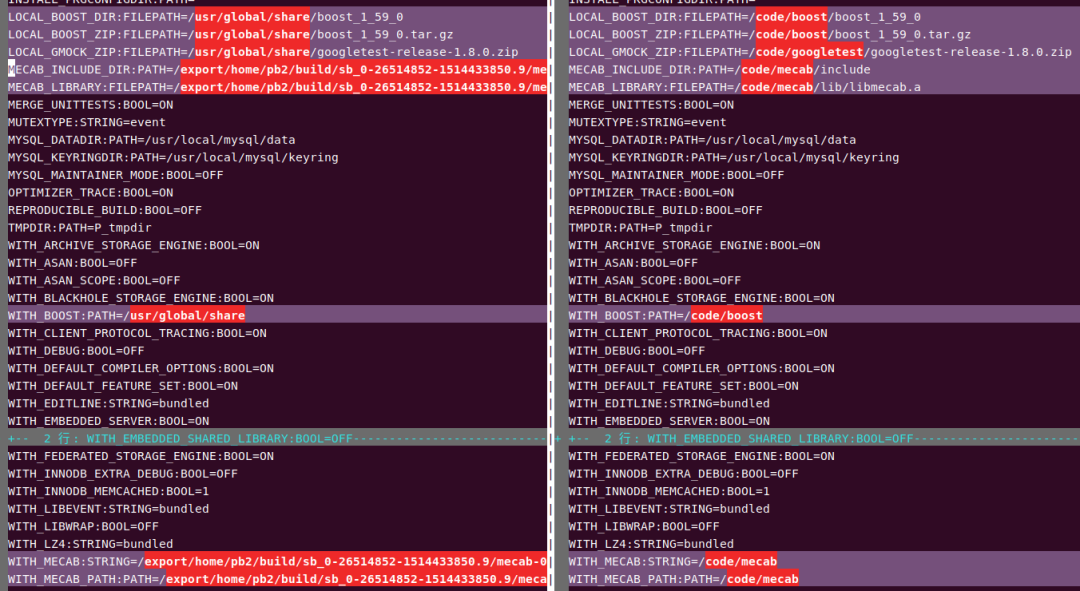Select WITH_EDITLINE:STRING=bundled in left pane
This screenshot has height=591, width=1080.
108,404
